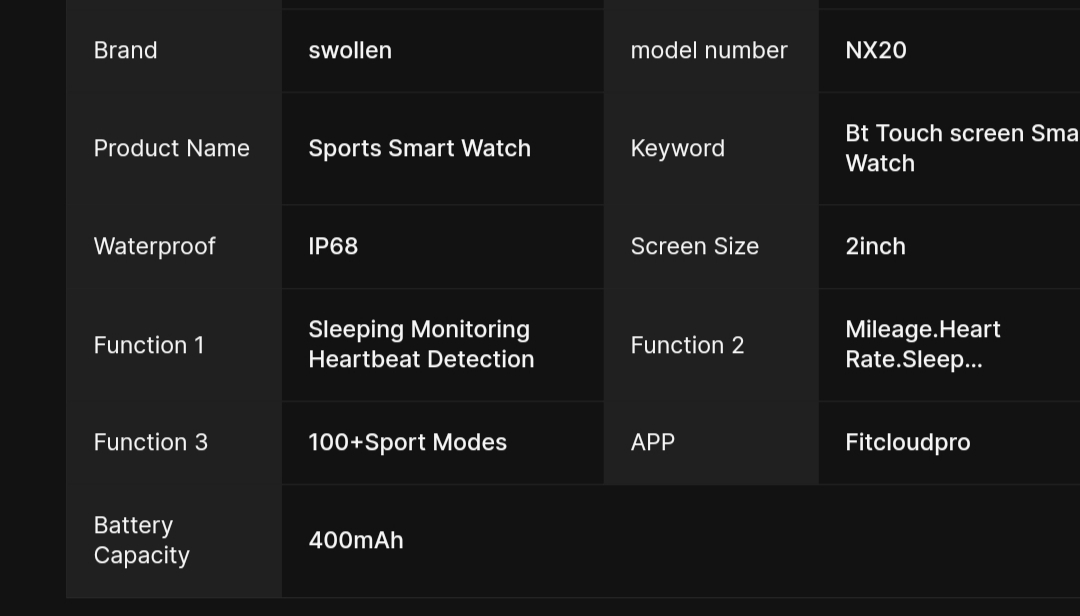Image resolution: width=1080 pixels, height=616 pixels.
Task: Click the Keyword label cell
Action: coord(677,148)
